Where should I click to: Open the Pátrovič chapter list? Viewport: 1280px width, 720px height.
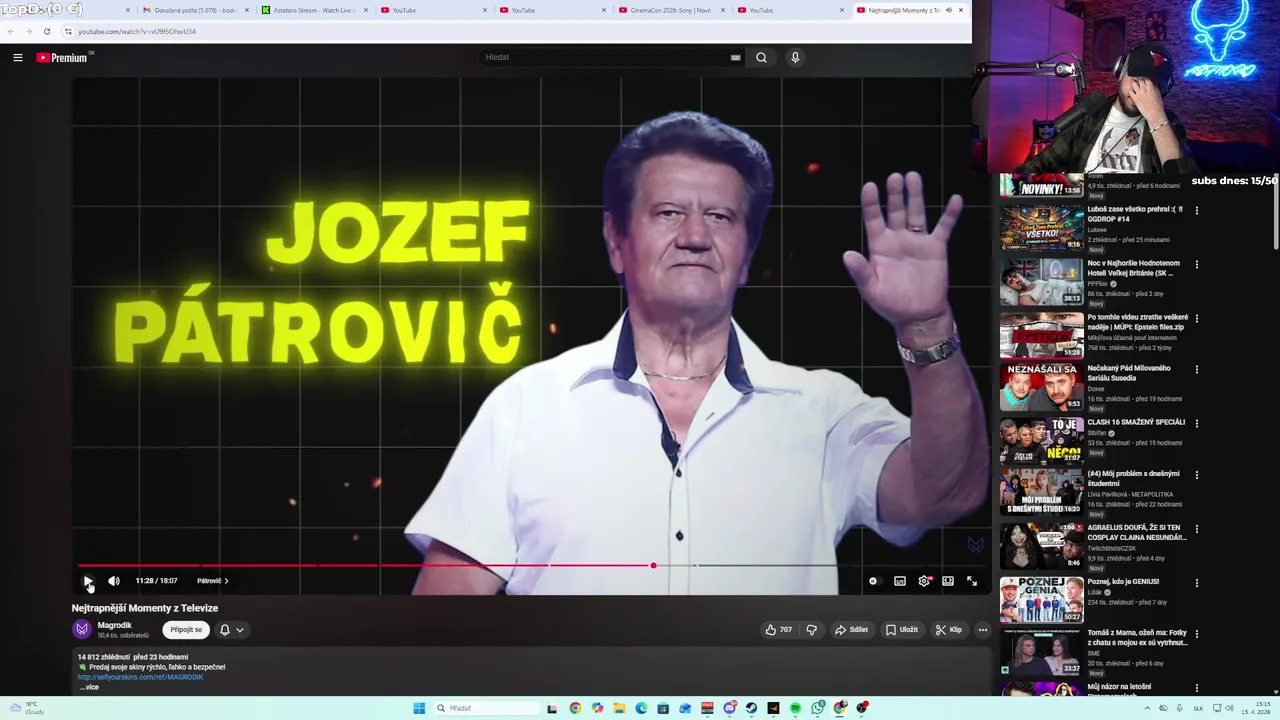click(x=212, y=581)
